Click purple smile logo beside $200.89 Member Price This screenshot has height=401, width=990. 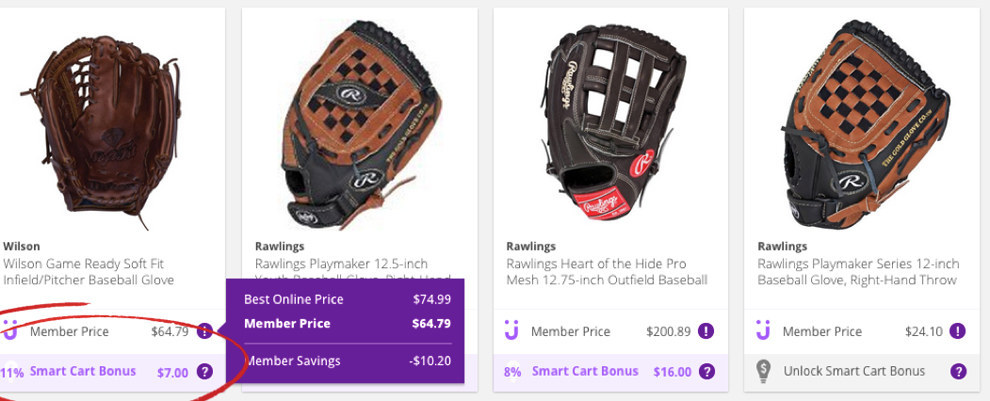tap(512, 330)
